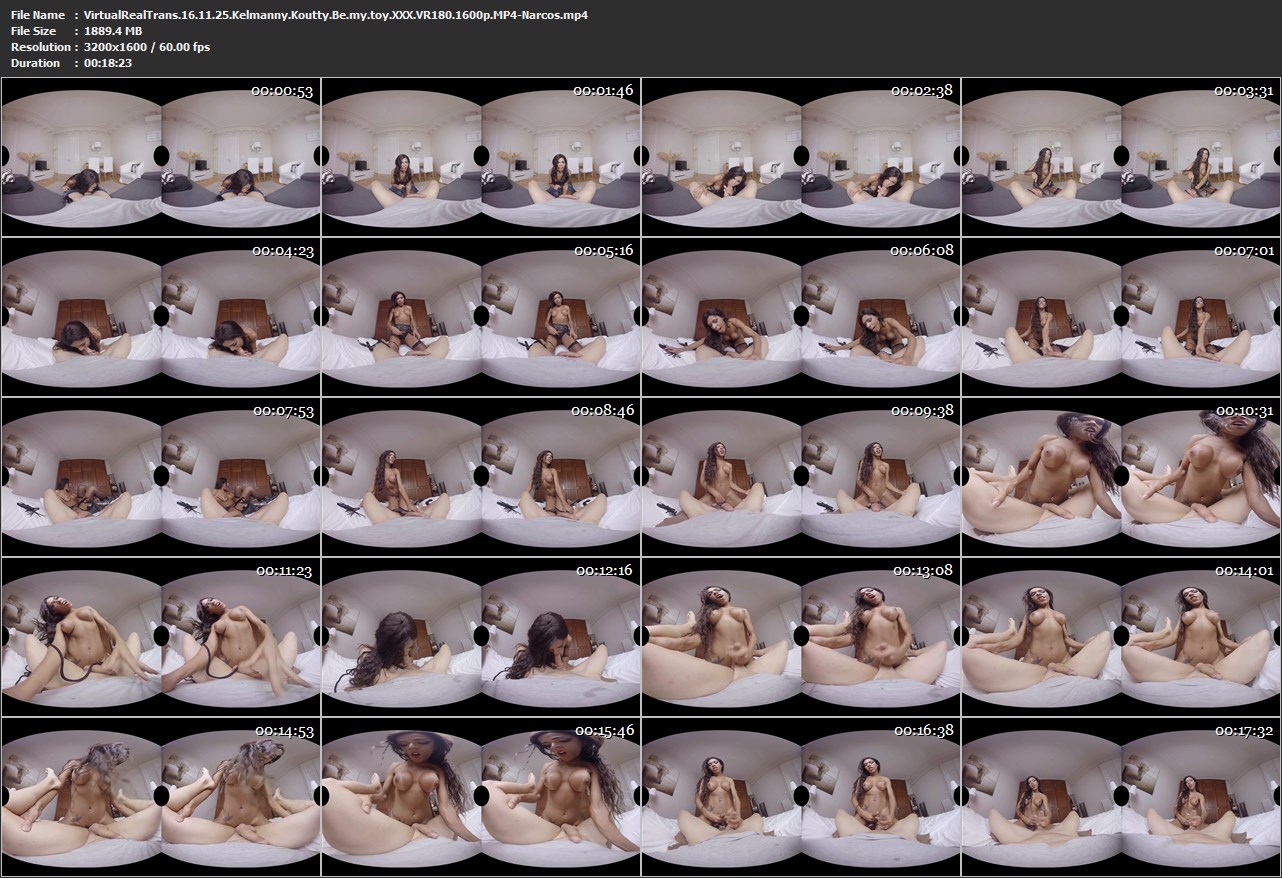Select the thumbnail timestamped 00:06:08
This screenshot has width=1282, height=878.
click(x=801, y=316)
